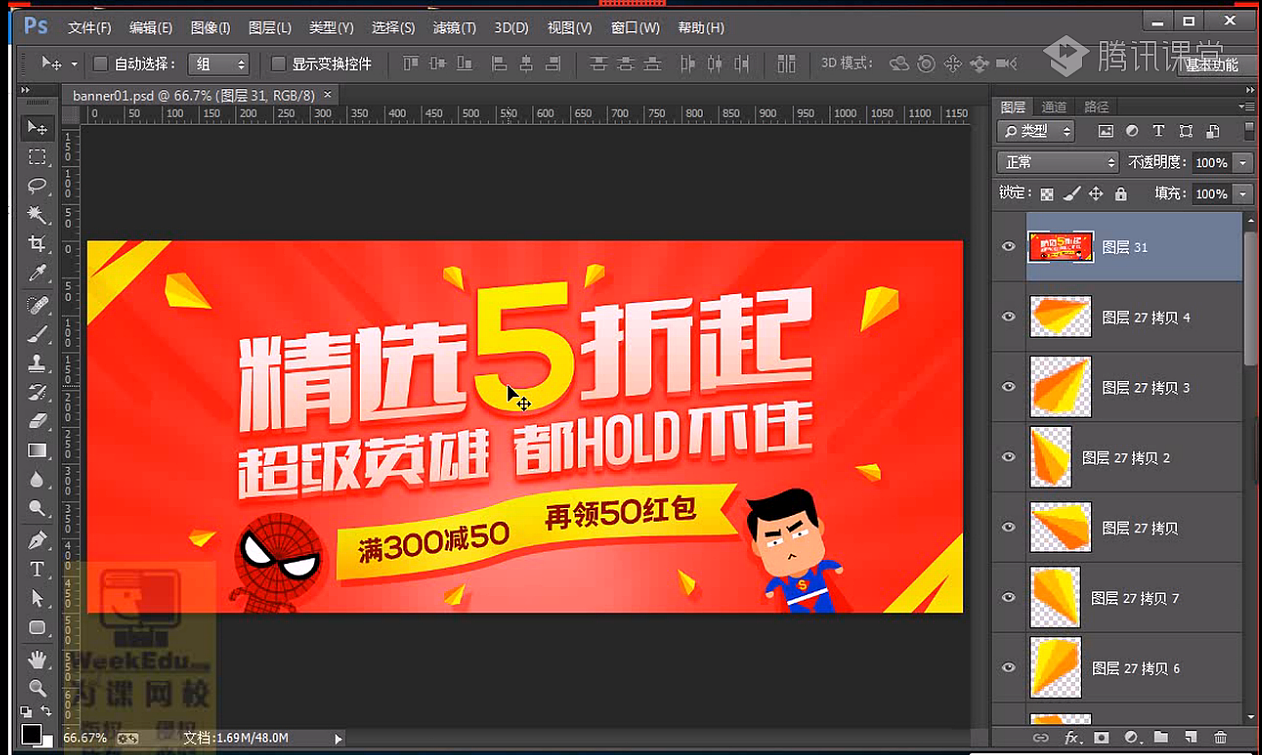Open the 类型 layer filter dropdown
The height and width of the screenshot is (755, 1262).
coord(1036,131)
